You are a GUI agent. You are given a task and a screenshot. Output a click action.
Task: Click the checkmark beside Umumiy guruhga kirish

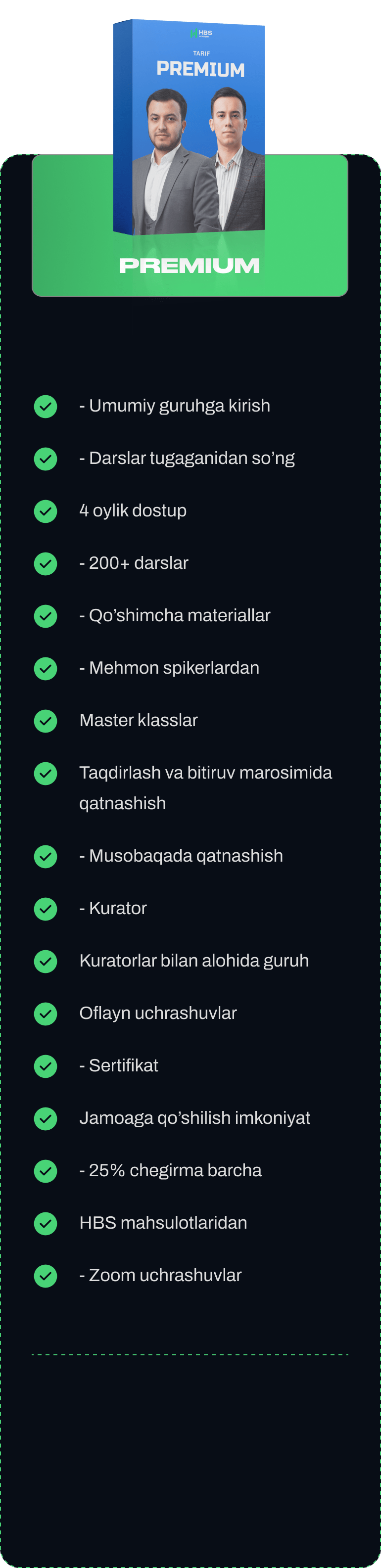(46, 406)
